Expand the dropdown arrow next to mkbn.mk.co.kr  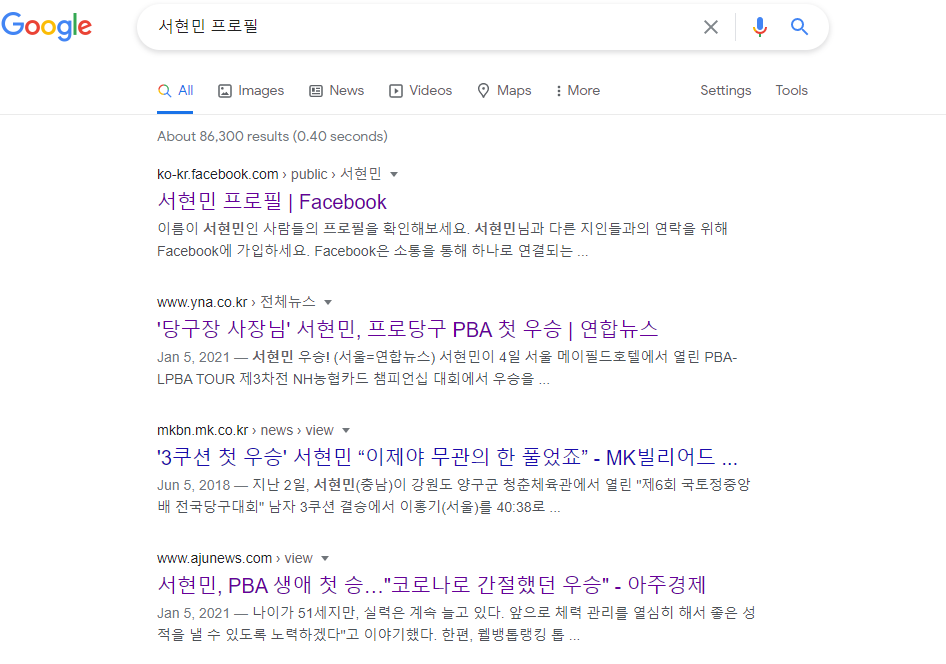(x=346, y=431)
